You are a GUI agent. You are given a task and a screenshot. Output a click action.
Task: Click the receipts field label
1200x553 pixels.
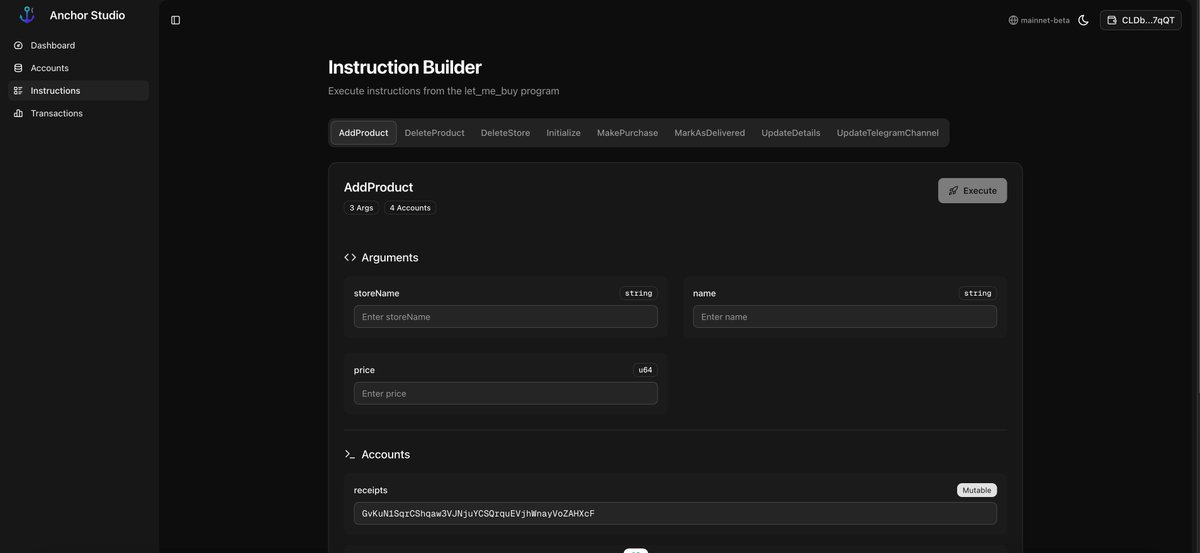tap(371, 490)
